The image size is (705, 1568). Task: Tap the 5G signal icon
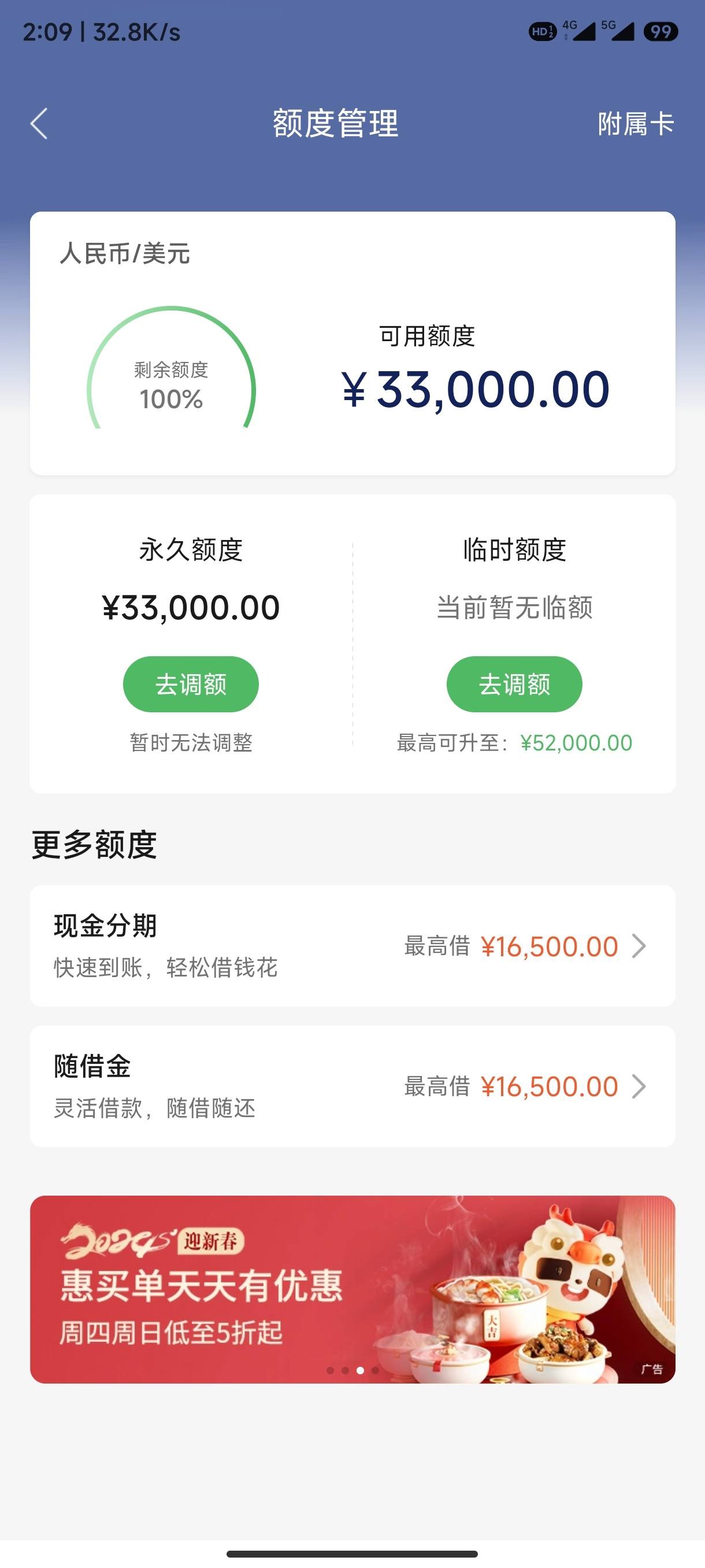(x=617, y=31)
